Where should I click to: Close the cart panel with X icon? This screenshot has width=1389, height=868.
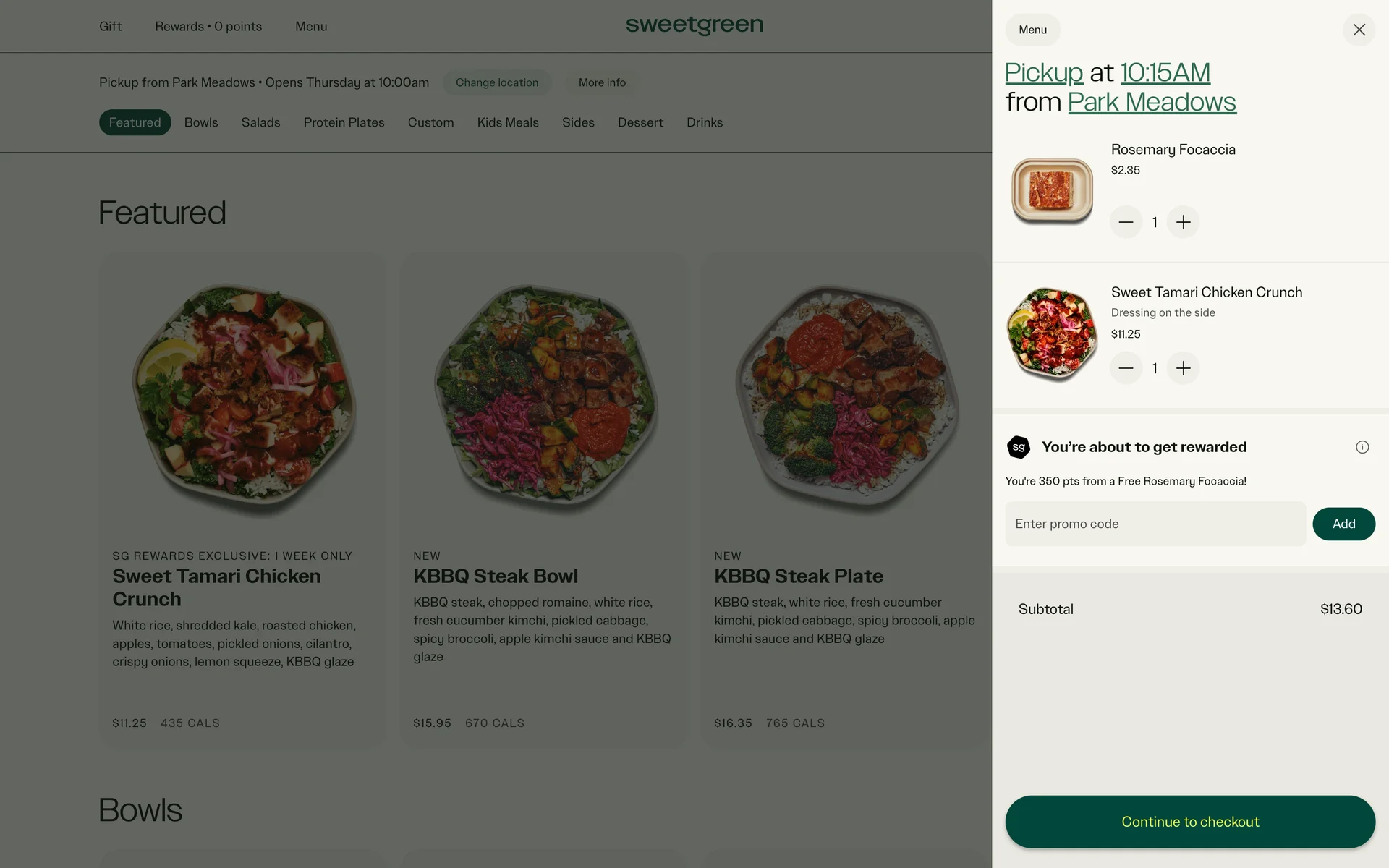(1359, 30)
